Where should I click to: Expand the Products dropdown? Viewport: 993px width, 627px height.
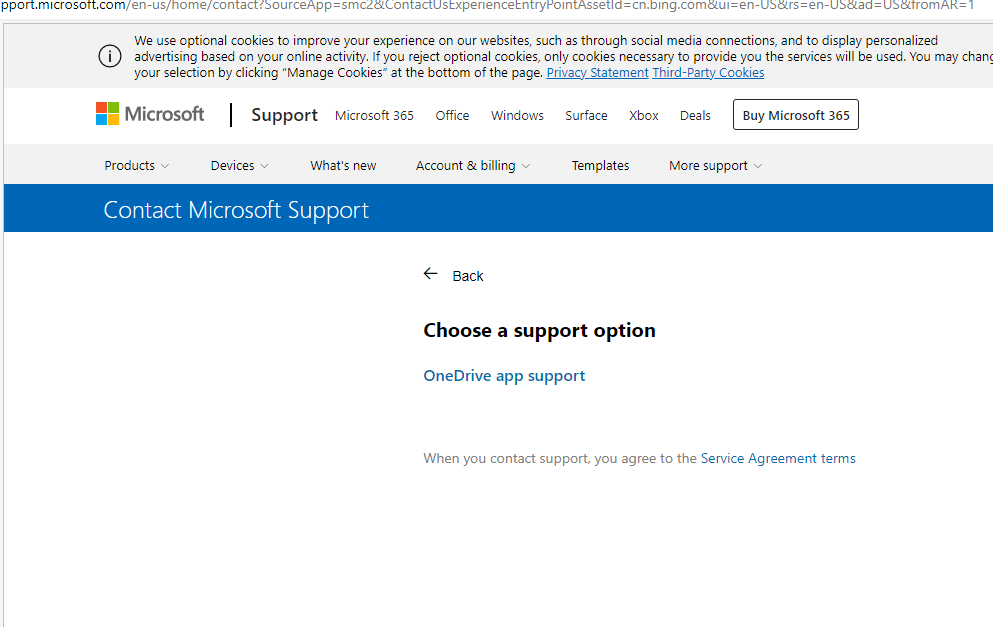click(137, 165)
